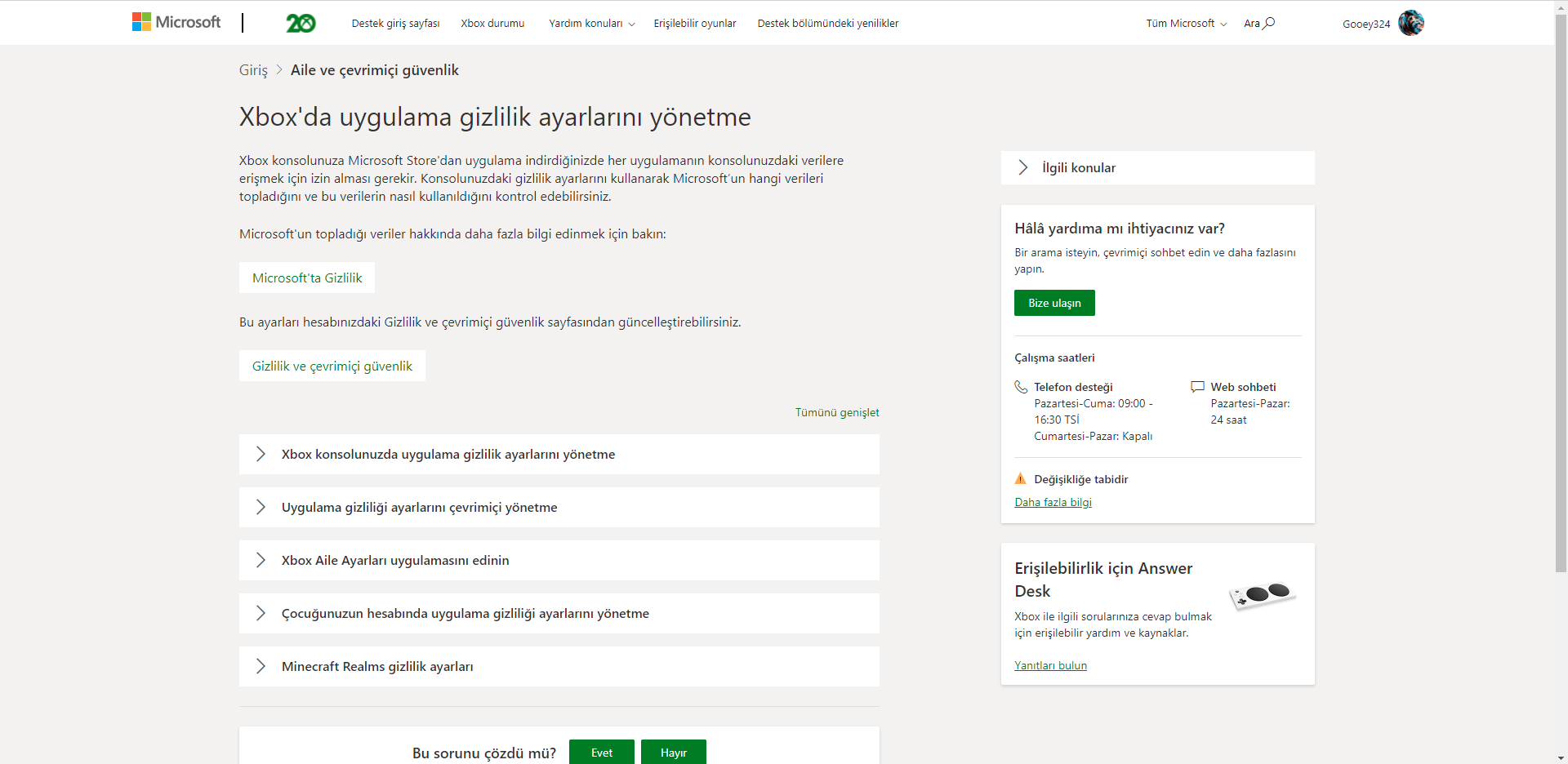This screenshot has height=764, width=1568.
Task: Expand 'Minecraft Realms gizlilik ayarları' section
Action: point(559,666)
